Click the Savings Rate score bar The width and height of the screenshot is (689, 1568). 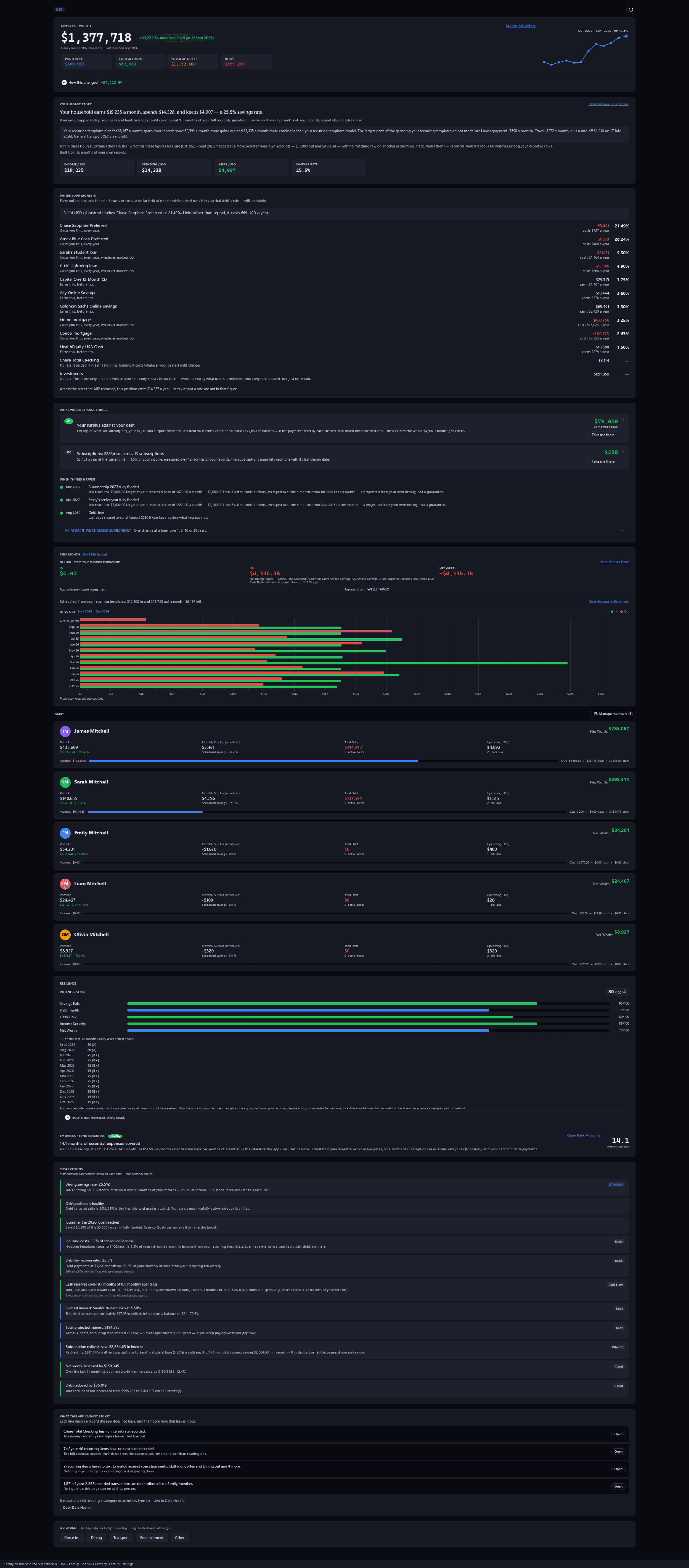pos(368,1004)
